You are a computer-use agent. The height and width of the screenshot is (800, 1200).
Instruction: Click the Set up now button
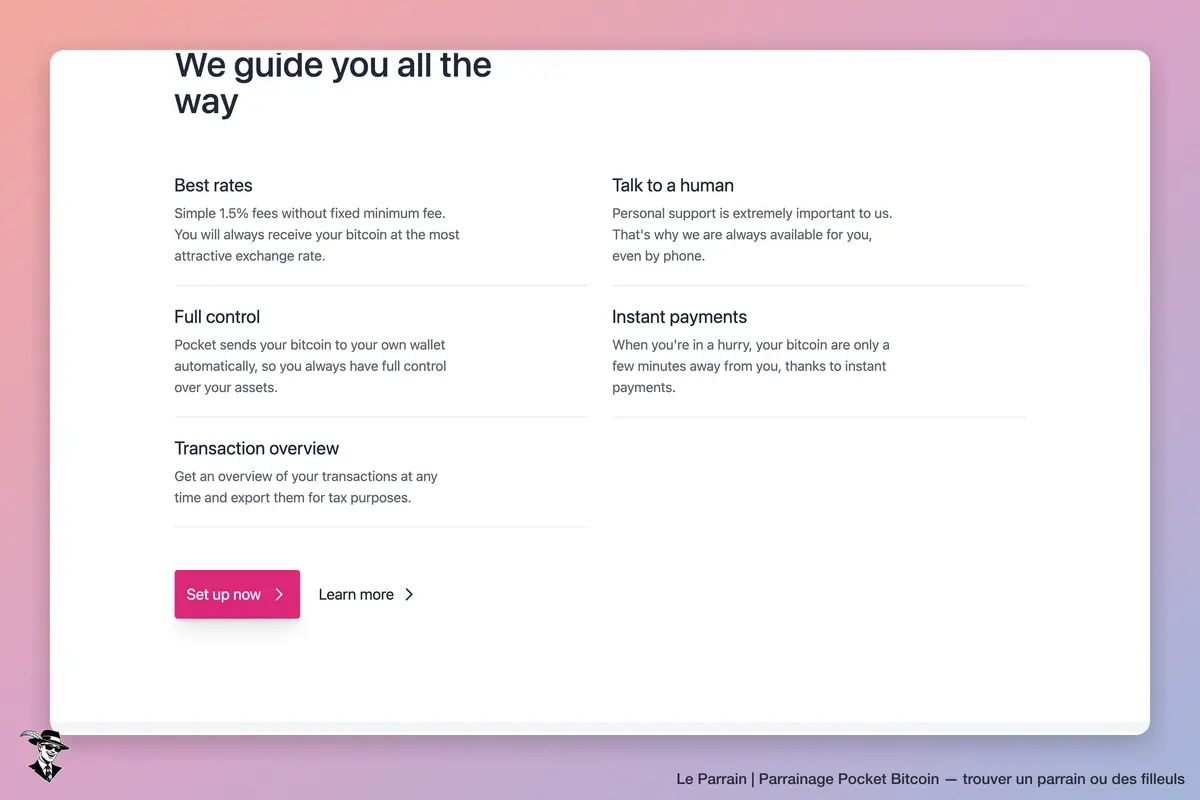coord(237,594)
